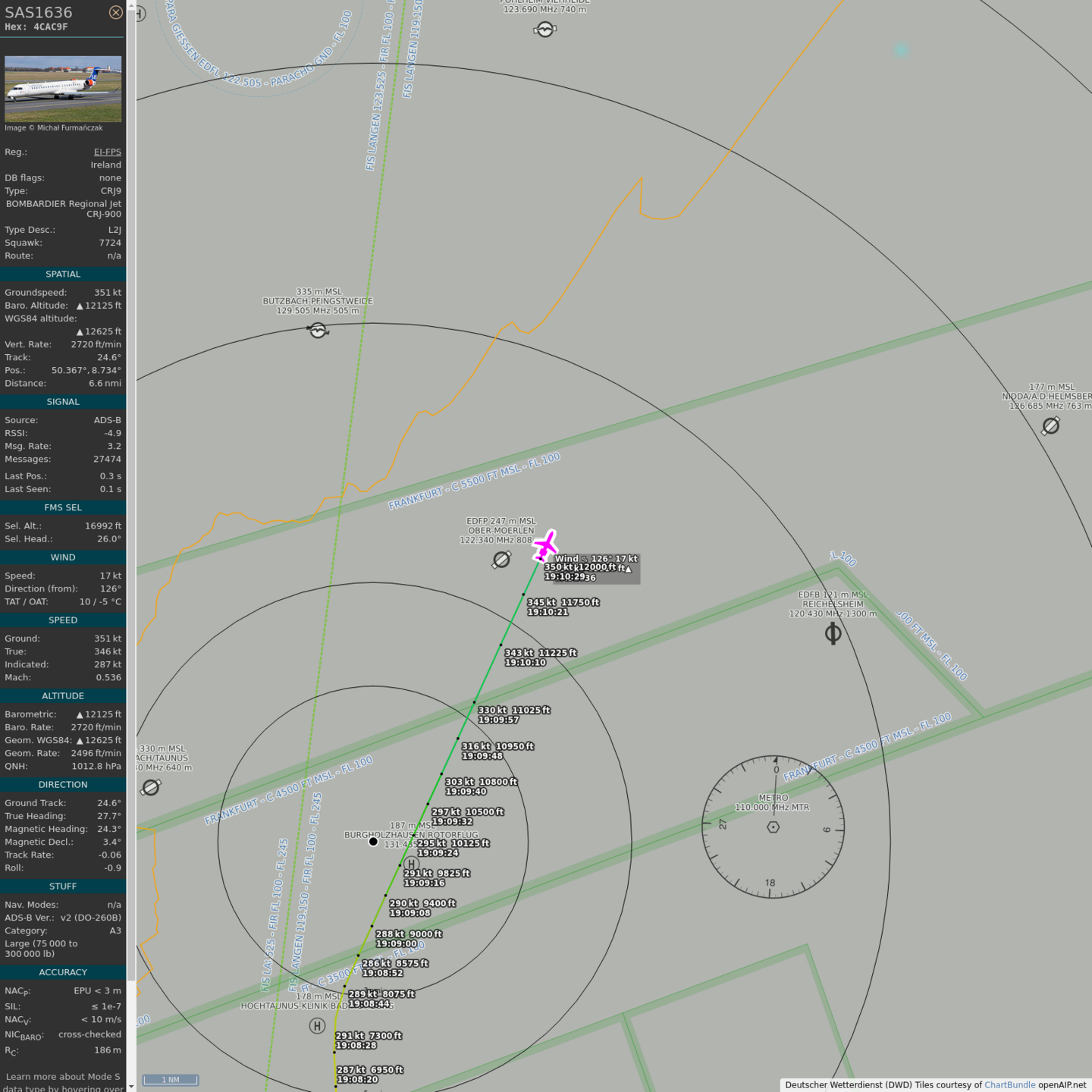
Task: Click the Pohlheim glider site icon
Action: tap(545, 30)
